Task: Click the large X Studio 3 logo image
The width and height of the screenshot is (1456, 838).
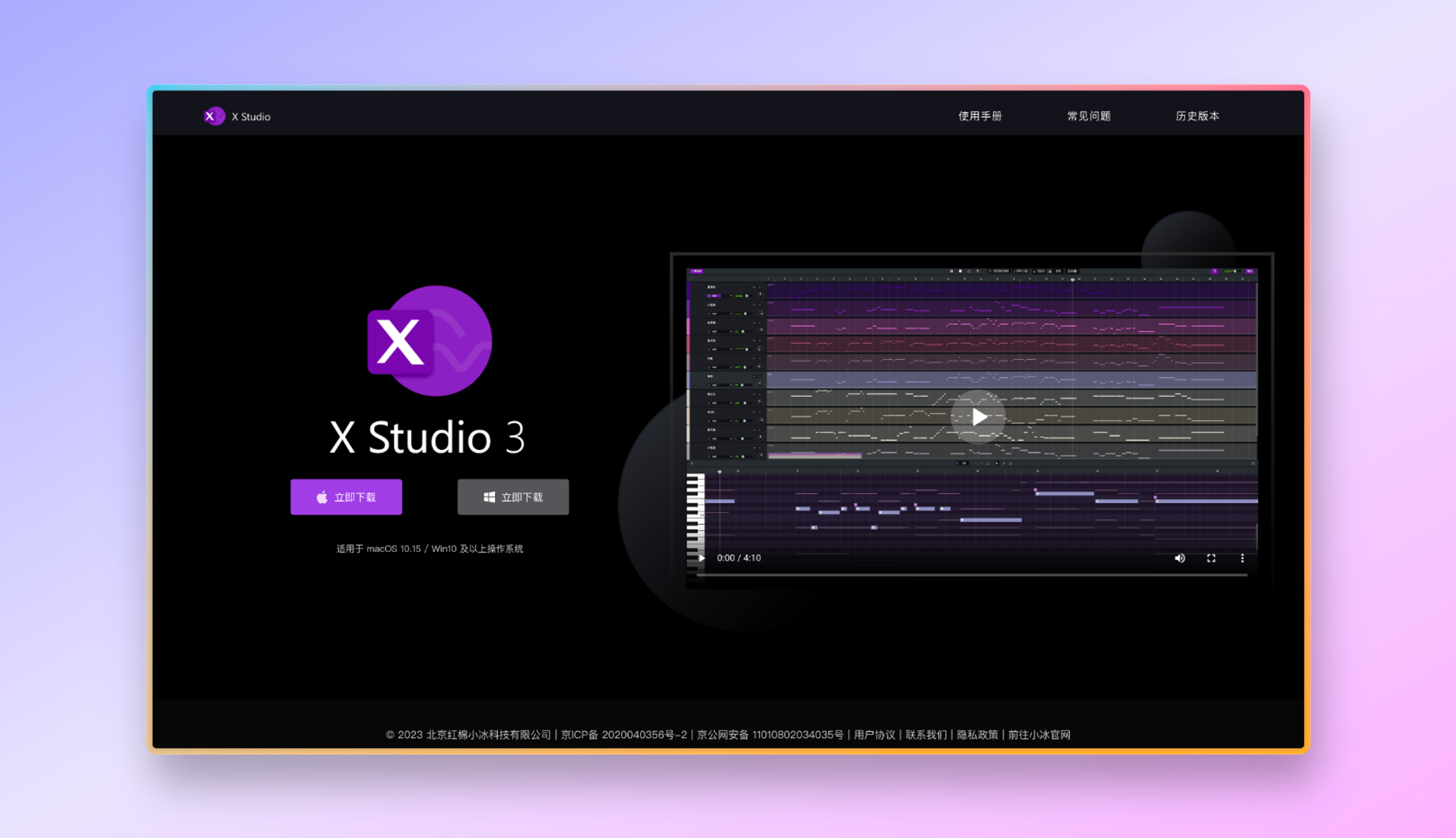Action: [430, 341]
